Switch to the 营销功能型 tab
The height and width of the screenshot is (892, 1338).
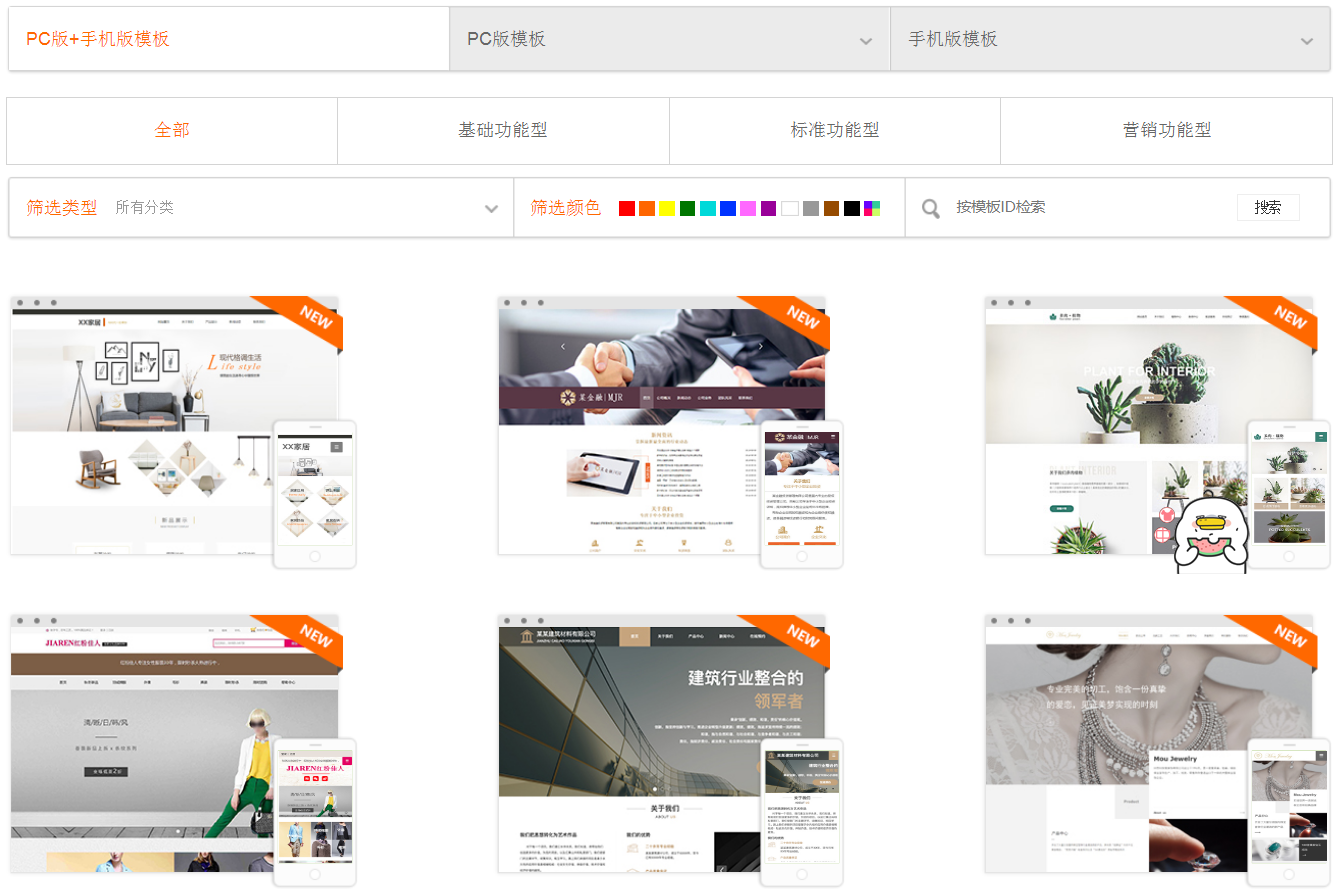click(1166, 130)
